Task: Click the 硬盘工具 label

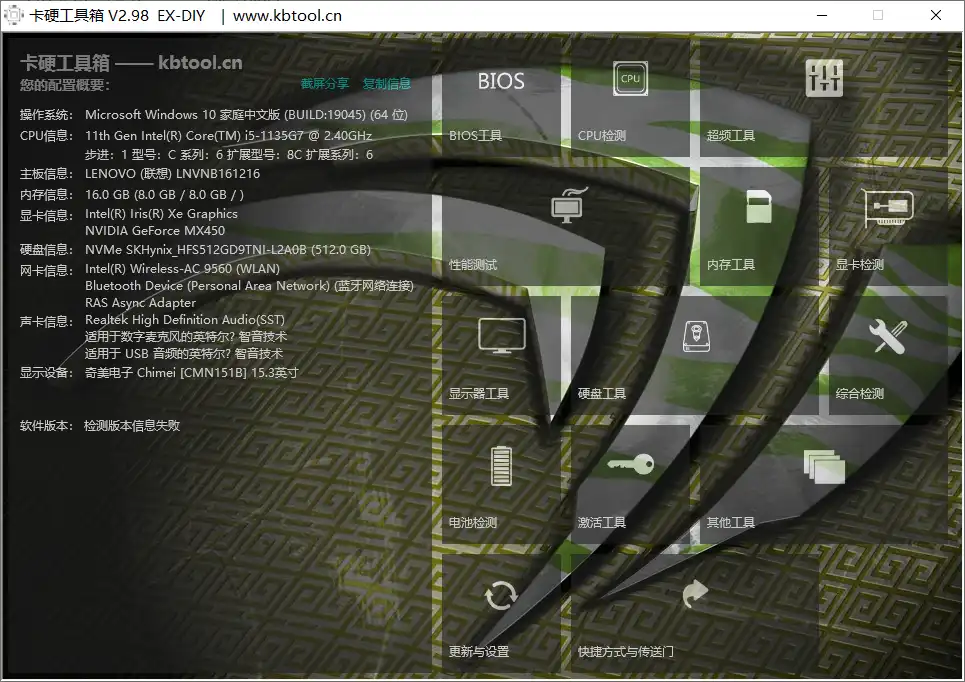Action: tap(601, 393)
